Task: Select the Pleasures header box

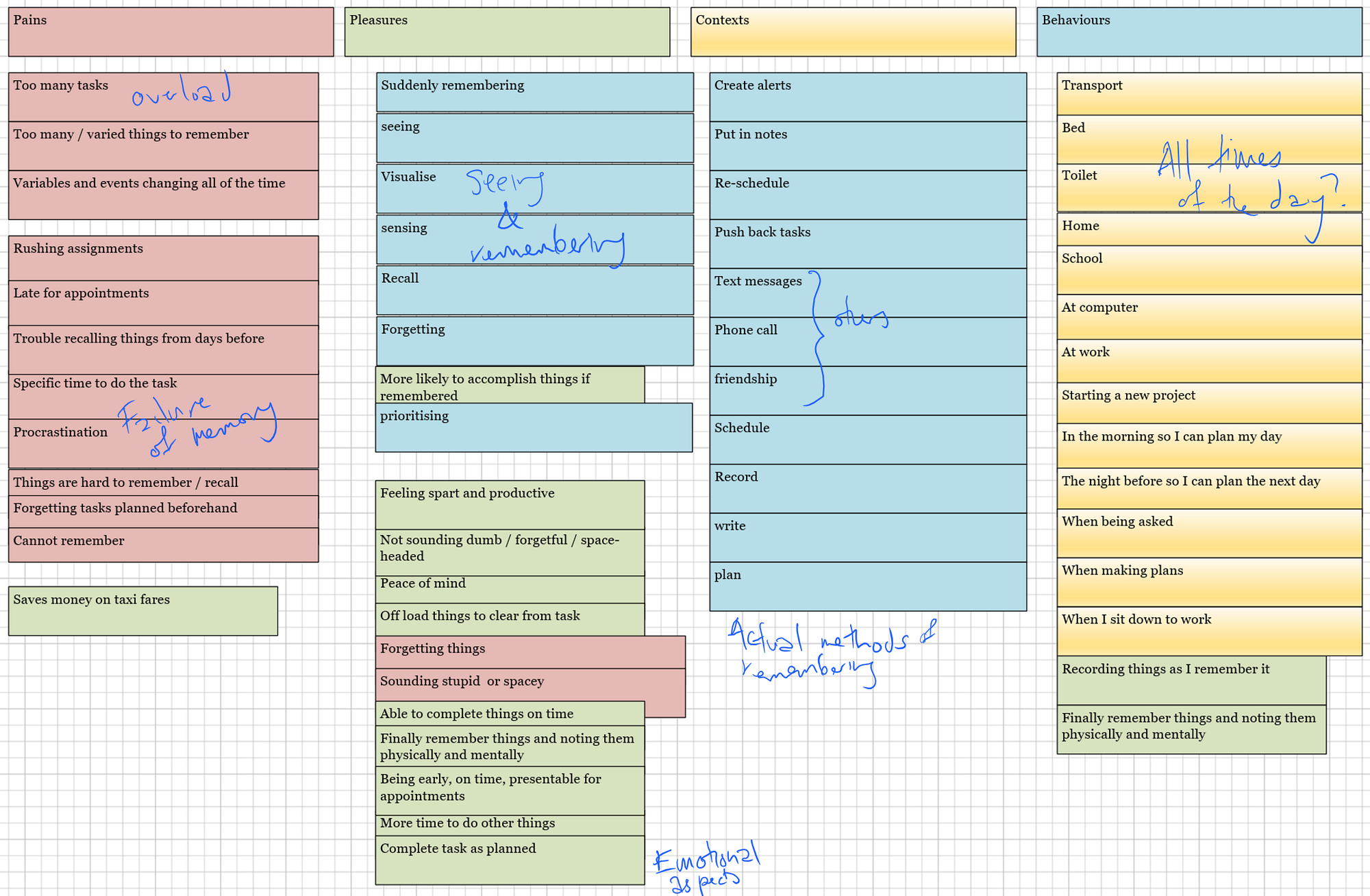Action: pos(507,32)
